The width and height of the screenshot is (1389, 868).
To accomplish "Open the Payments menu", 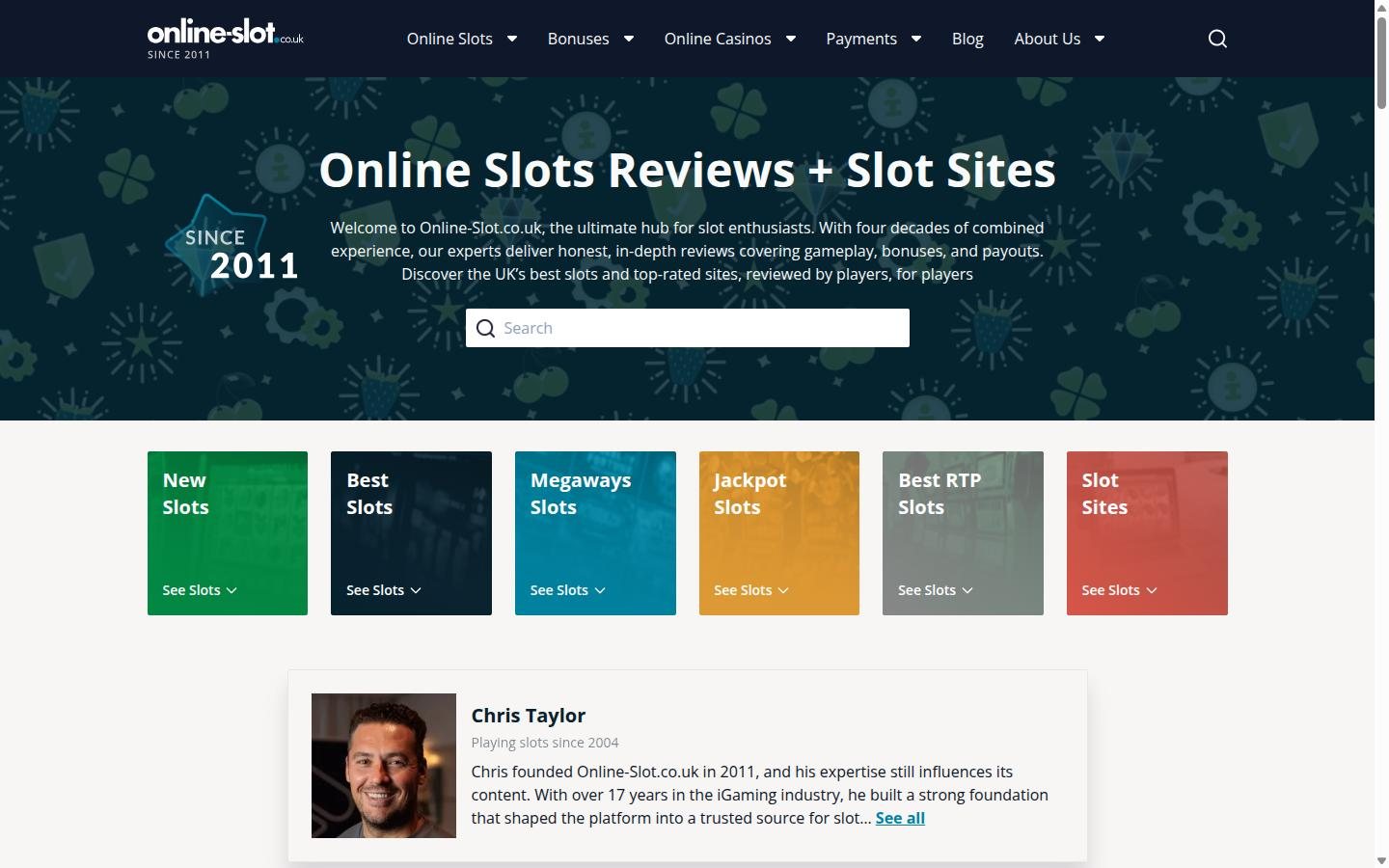I will [861, 39].
